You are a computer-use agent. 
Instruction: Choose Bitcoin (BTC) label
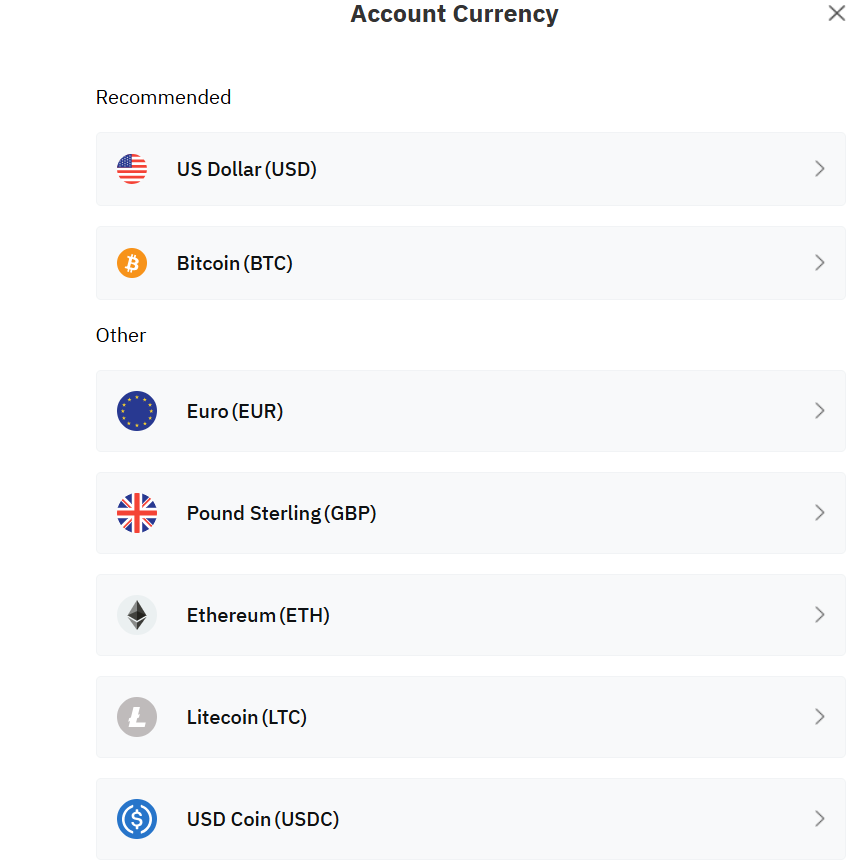[x=235, y=263]
